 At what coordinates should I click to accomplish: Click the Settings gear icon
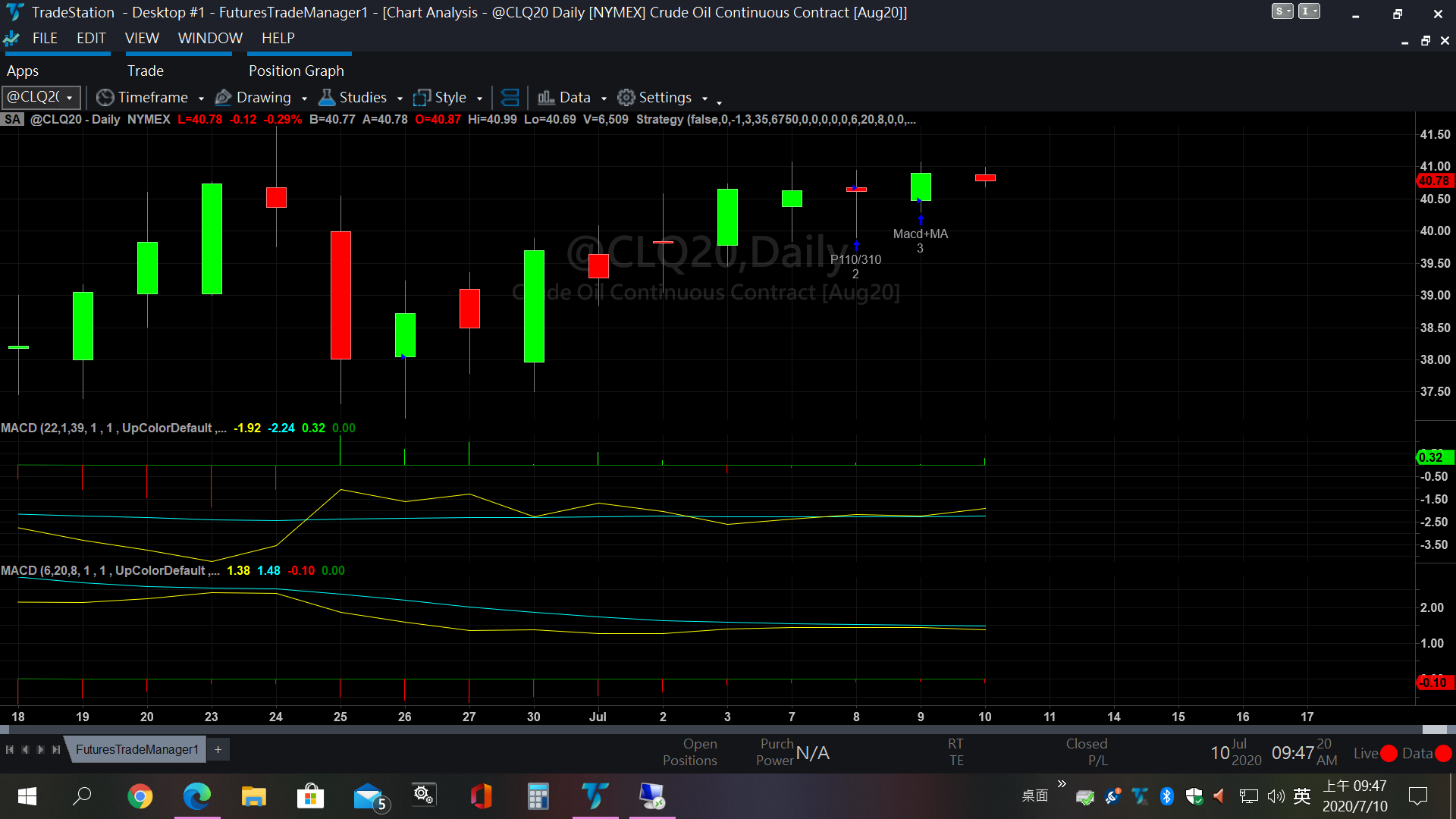[626, 98]
